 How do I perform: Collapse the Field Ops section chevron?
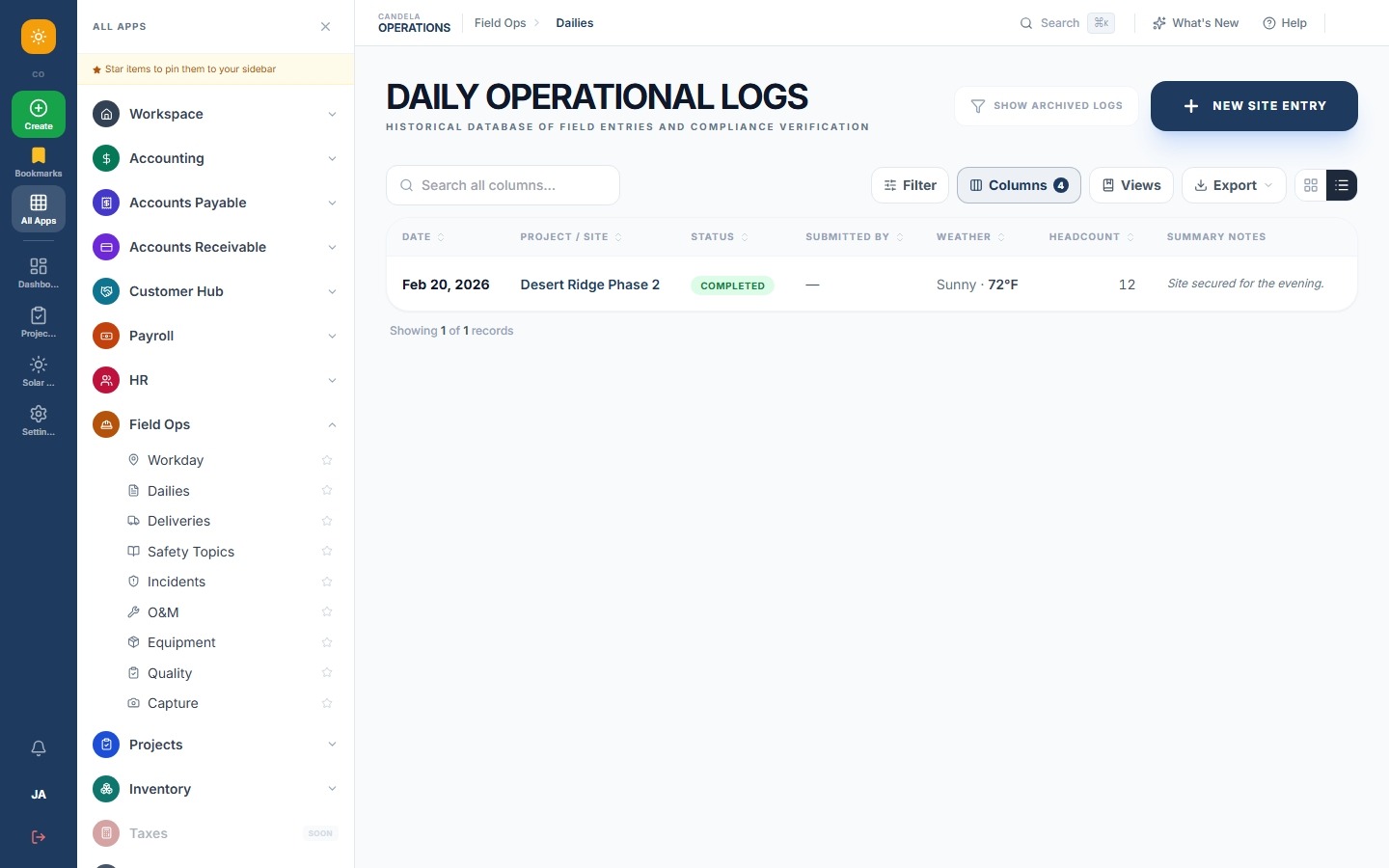tap(332, 424)
